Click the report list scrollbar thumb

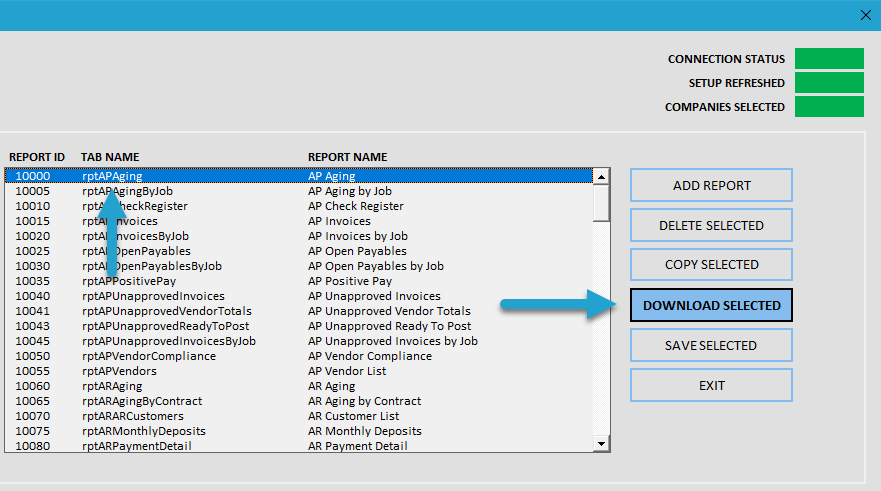click(x=601, y=203)
